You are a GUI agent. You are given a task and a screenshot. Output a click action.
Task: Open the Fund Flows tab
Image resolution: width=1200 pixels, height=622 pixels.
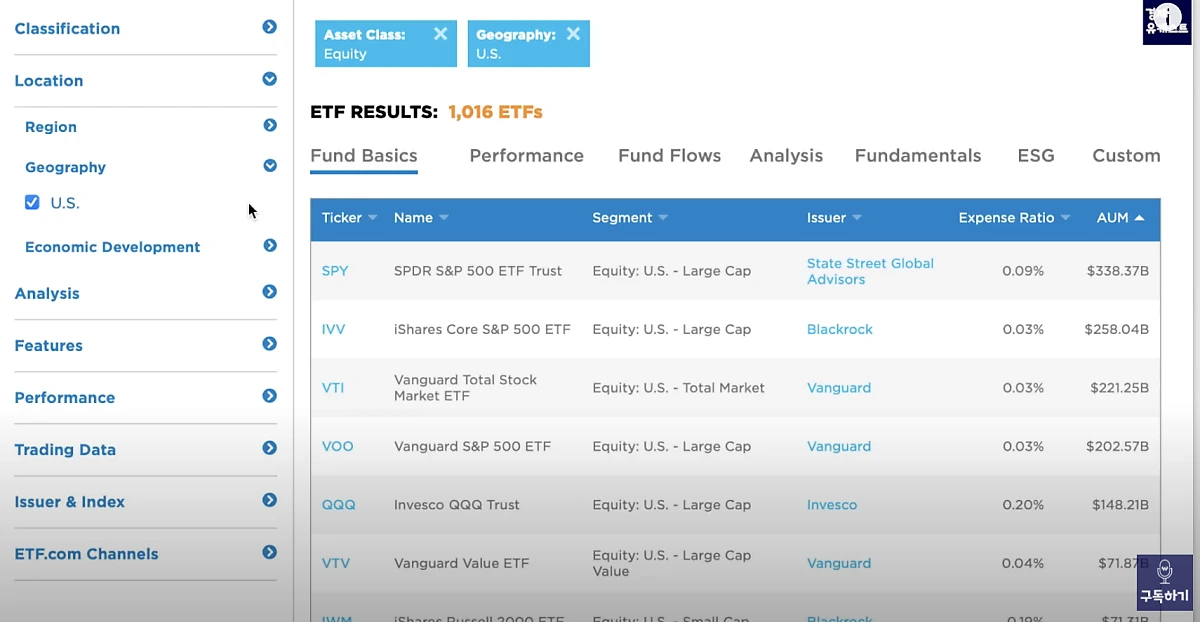coord(669,156)
